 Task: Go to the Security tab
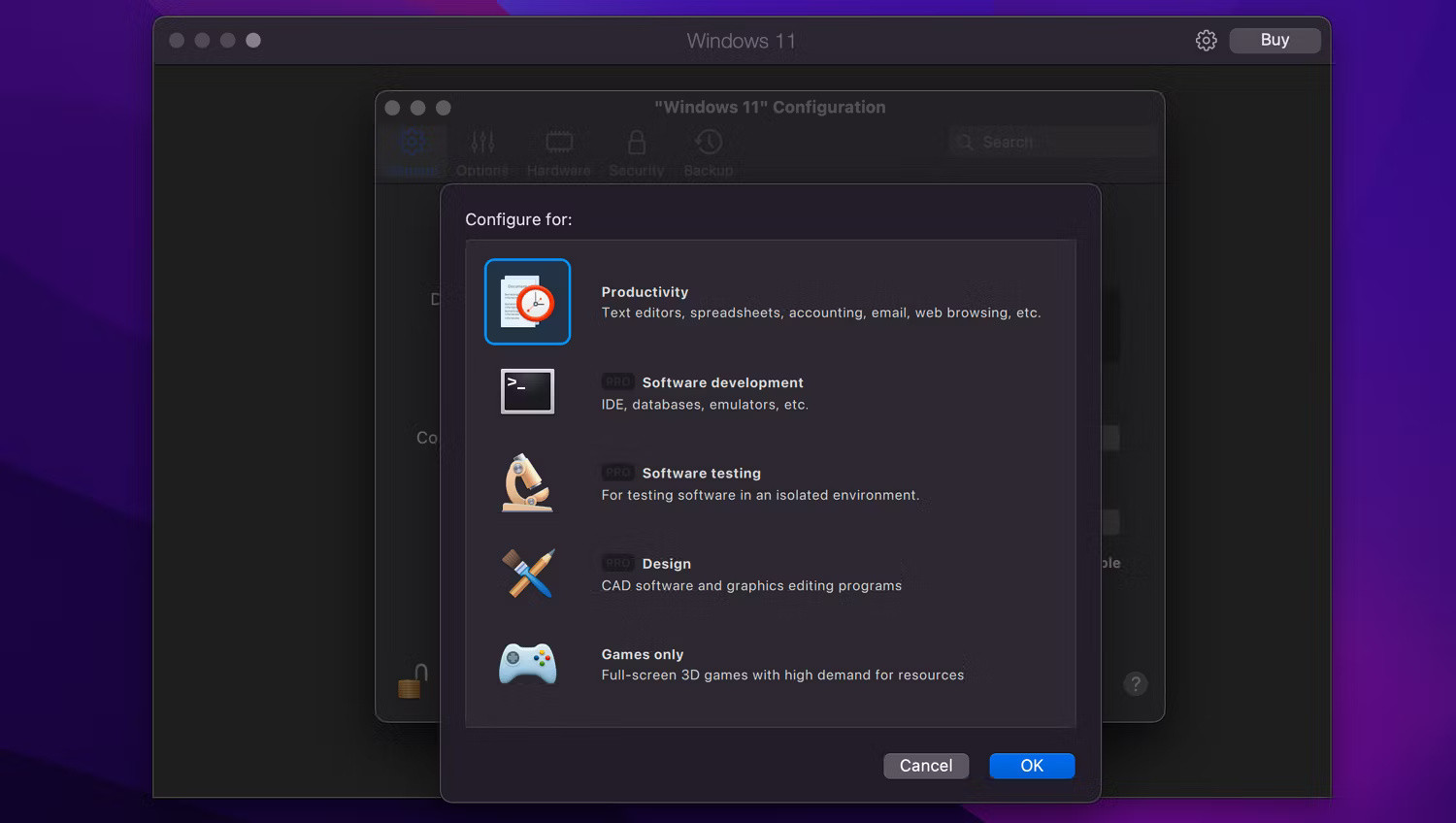[636, 153]
